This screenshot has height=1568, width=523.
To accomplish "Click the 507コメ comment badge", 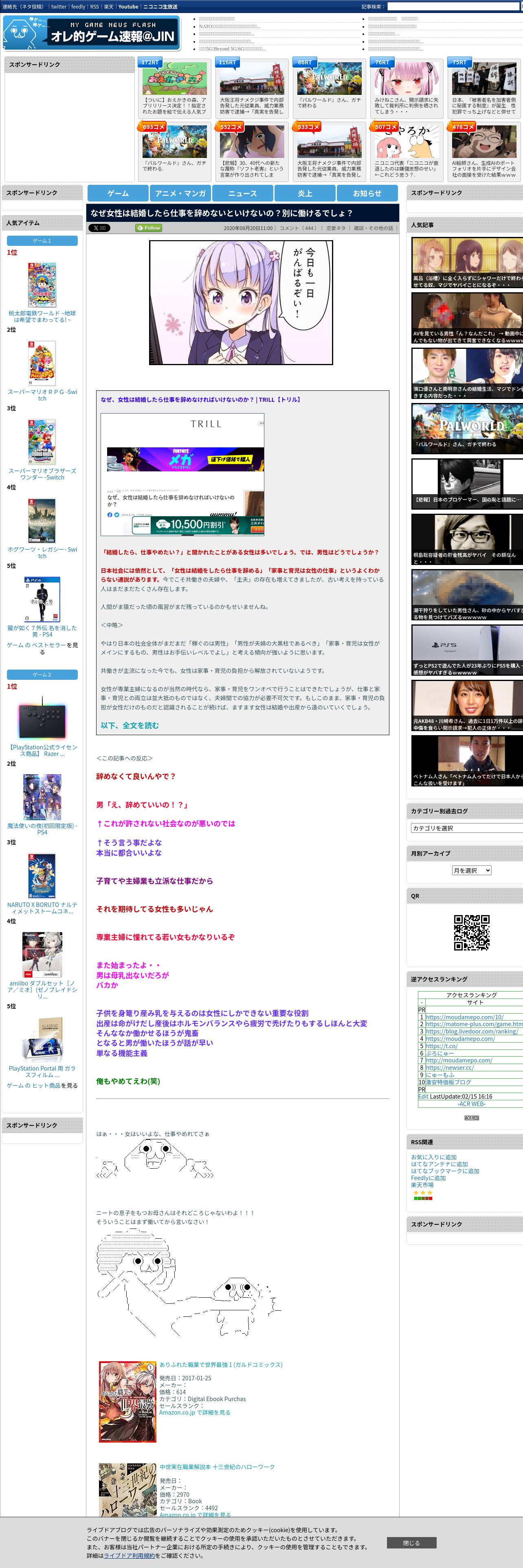I will coord(385,127).
